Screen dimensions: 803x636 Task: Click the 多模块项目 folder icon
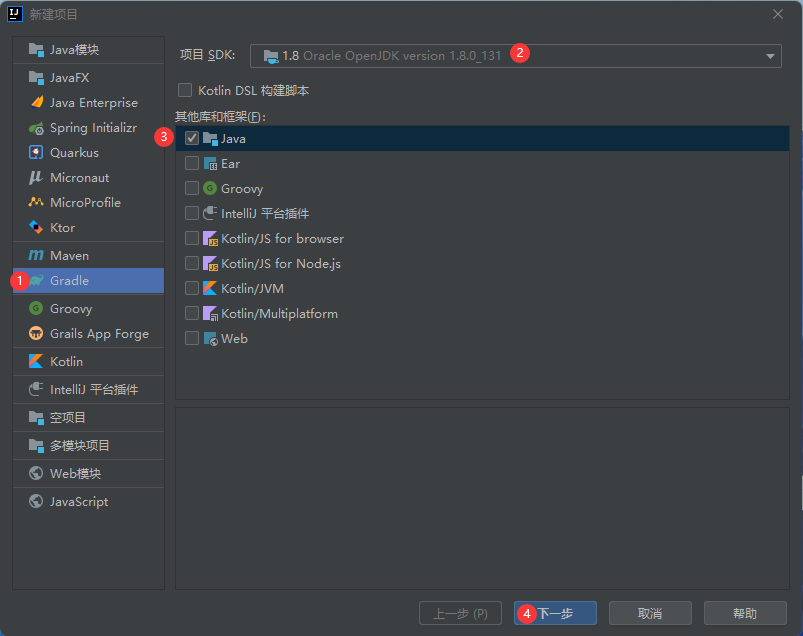point(36,446)
